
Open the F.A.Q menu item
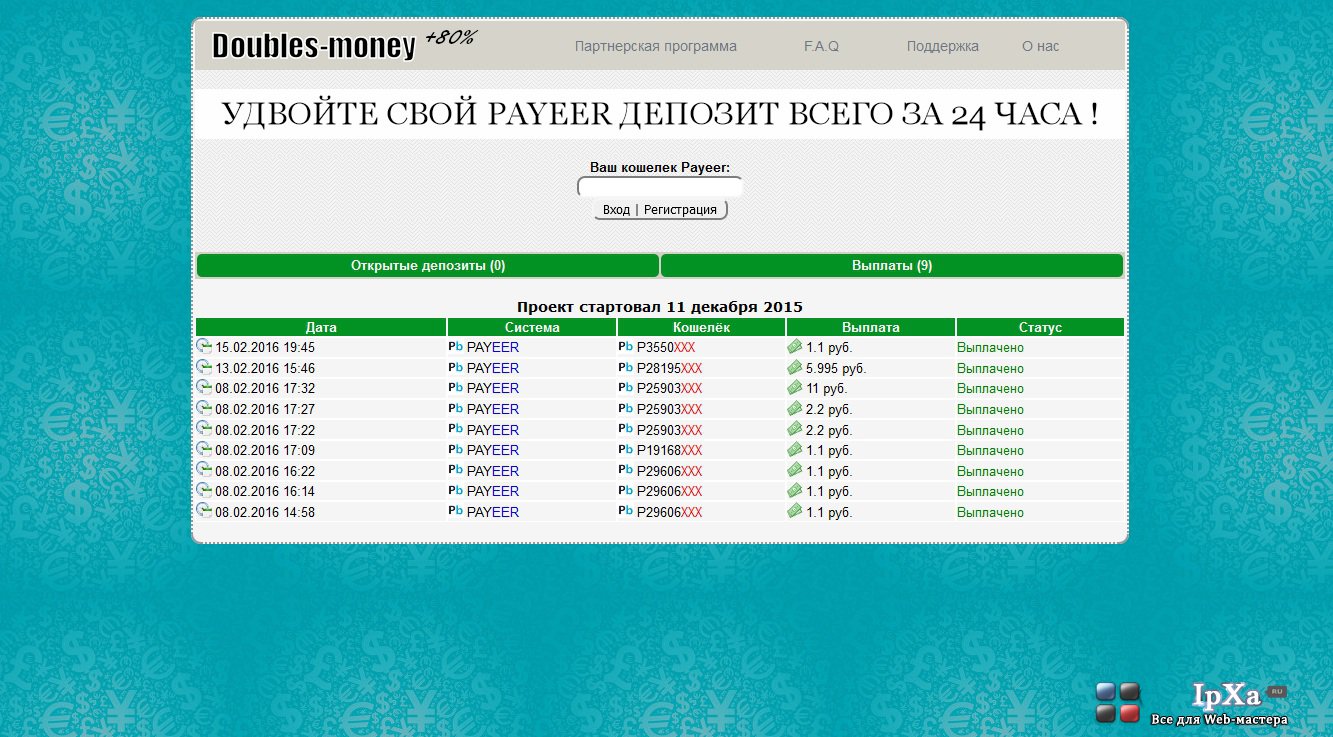821,46
